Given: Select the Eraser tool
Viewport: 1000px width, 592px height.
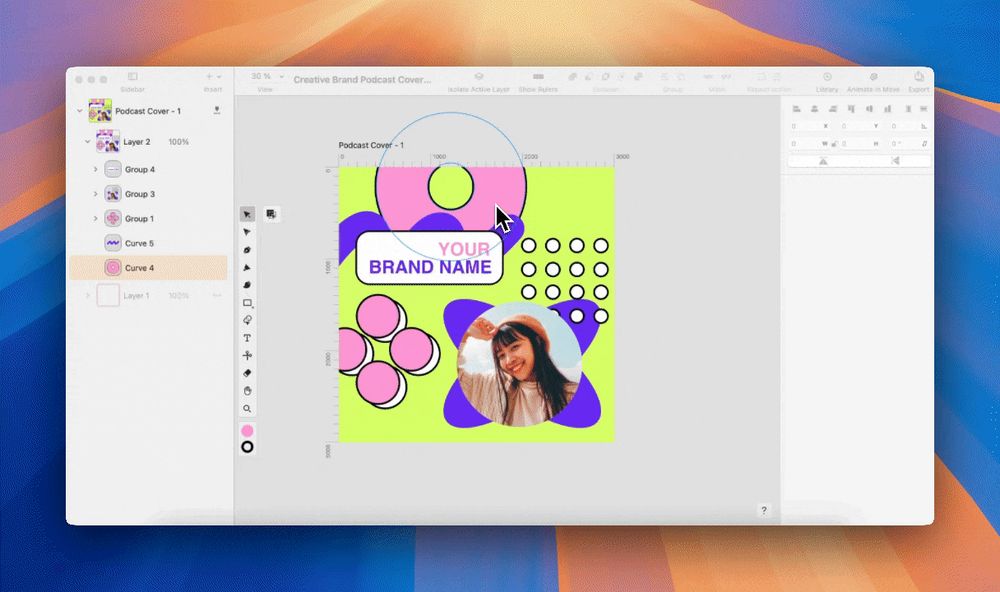Looking at the screenshot, I should coord(247,373).
